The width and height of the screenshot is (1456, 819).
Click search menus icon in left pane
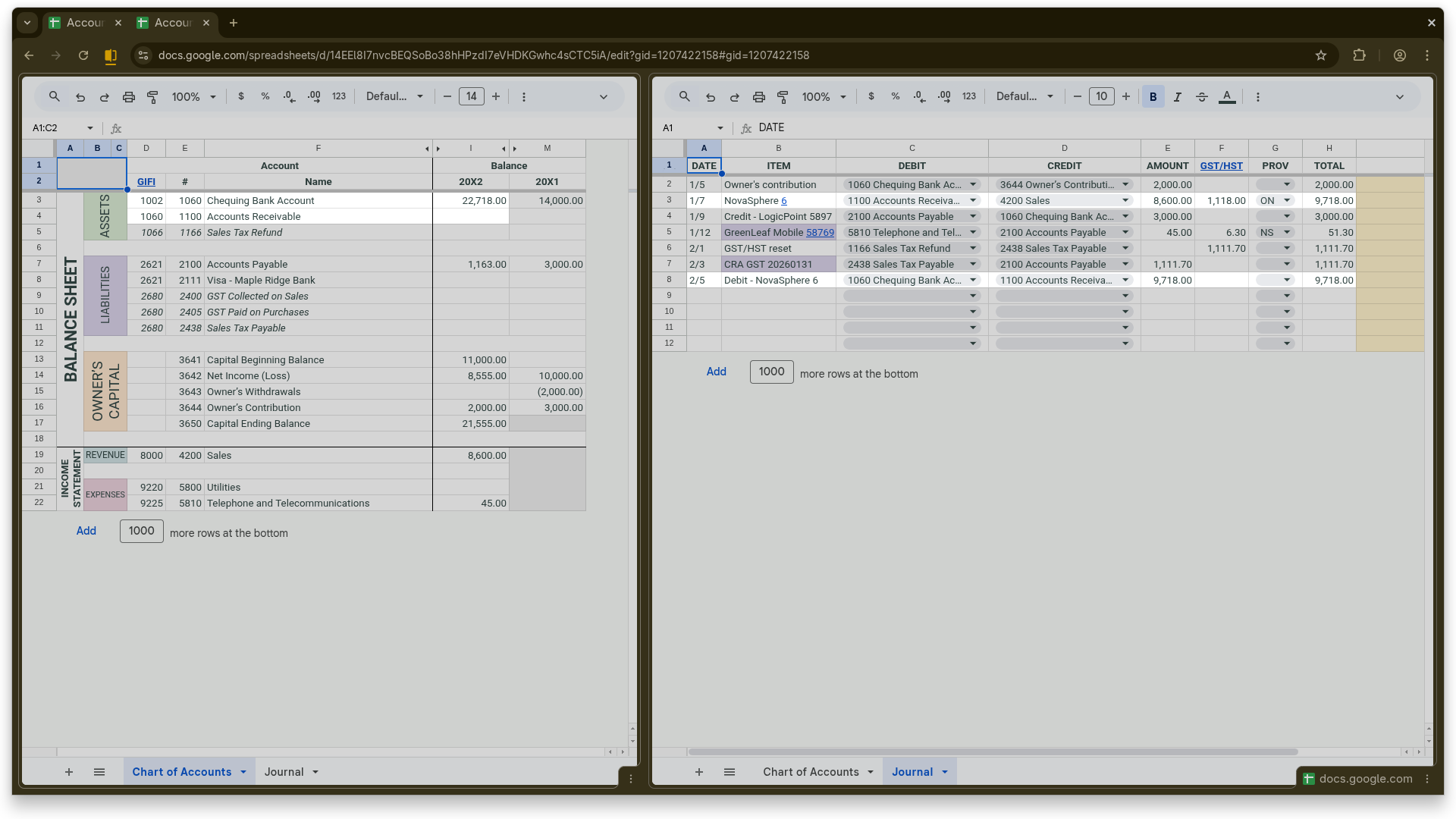(x=55, y=97)
